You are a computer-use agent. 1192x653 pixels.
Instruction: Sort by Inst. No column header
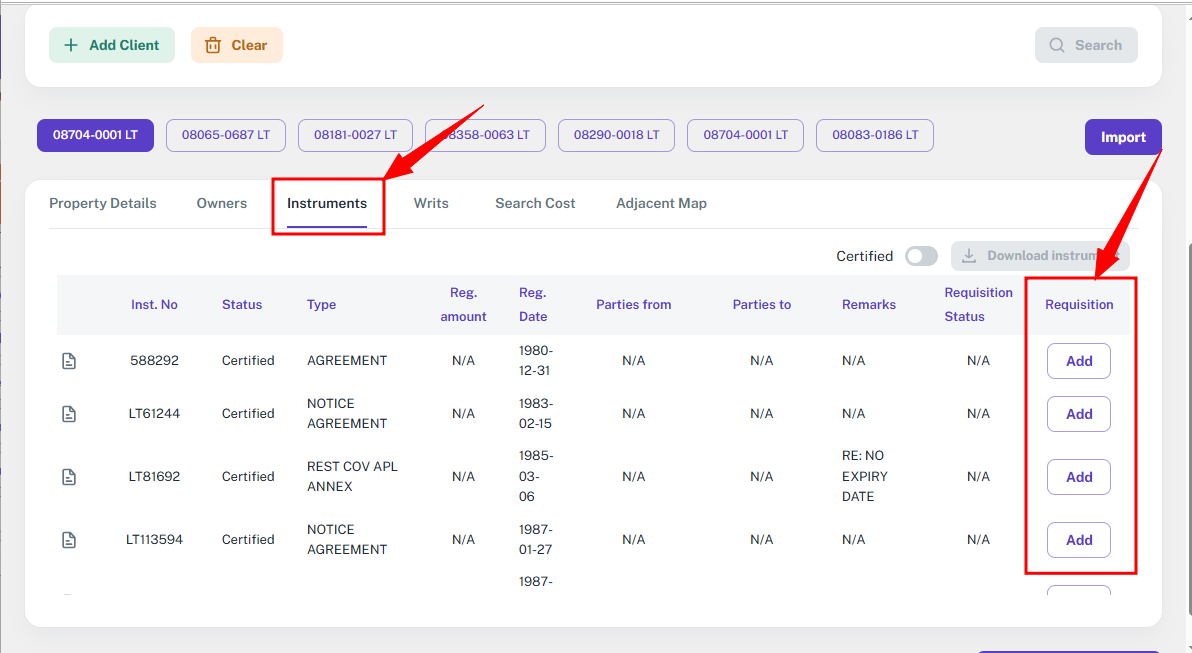tap(154, 305)
